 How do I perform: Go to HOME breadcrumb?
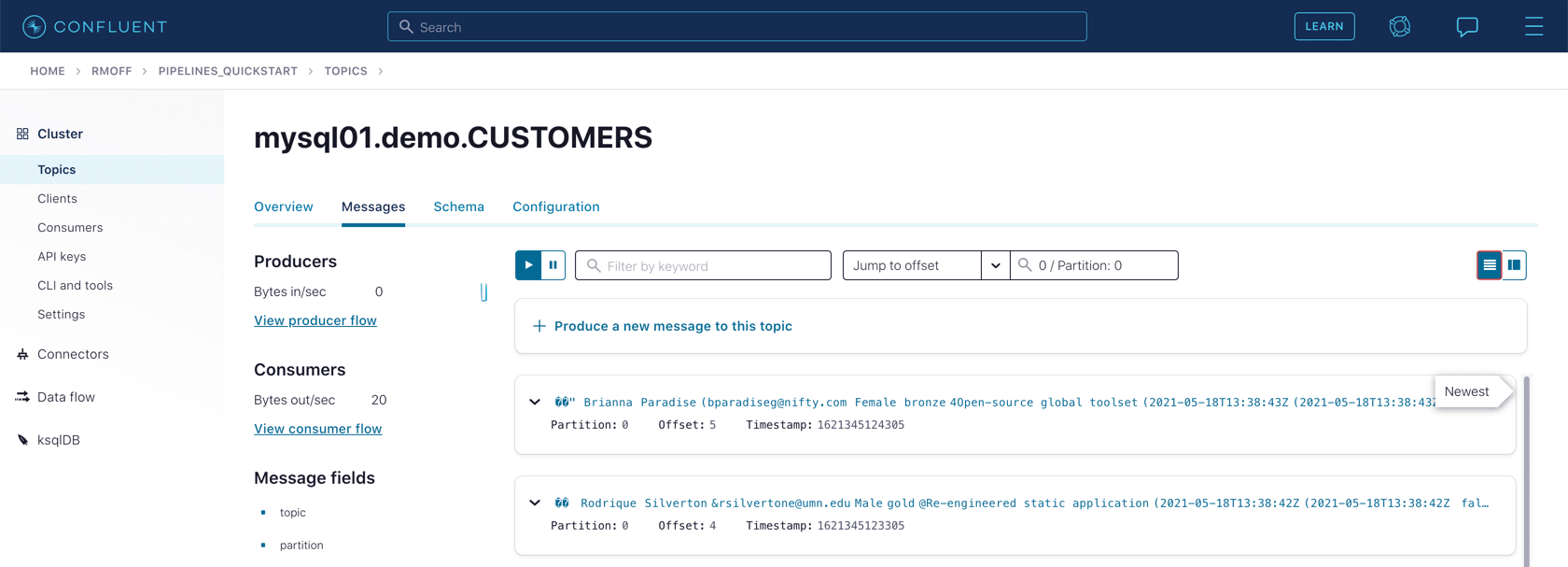(48, 71)
